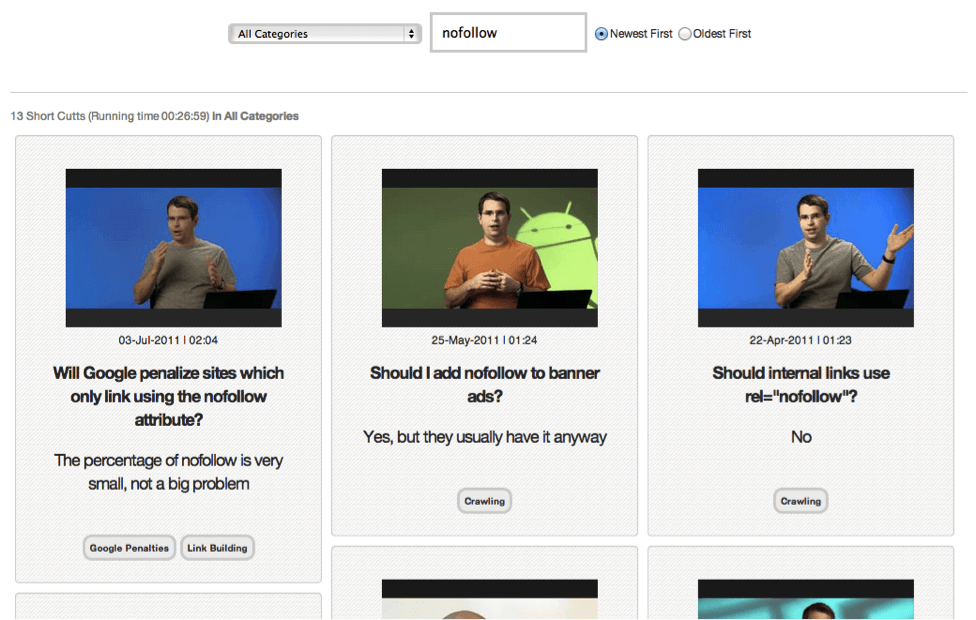The image size is (976, 620).
Task: Click the Google Penalties tag
Action: pyautogui.click(x=129, y=548)
